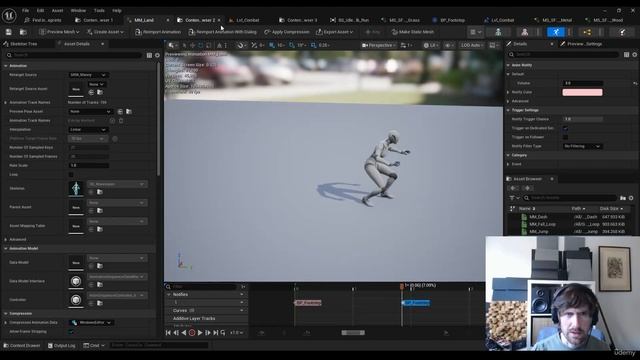
Task: Select the viewport rotate tool icon
Action: [x=200, y=45]
